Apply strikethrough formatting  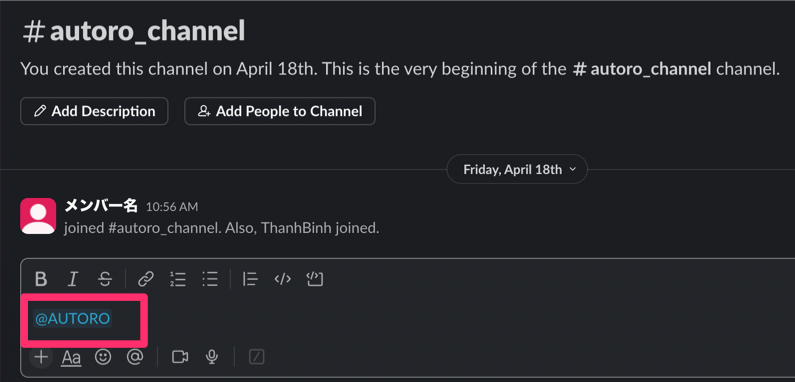(105, 279)
